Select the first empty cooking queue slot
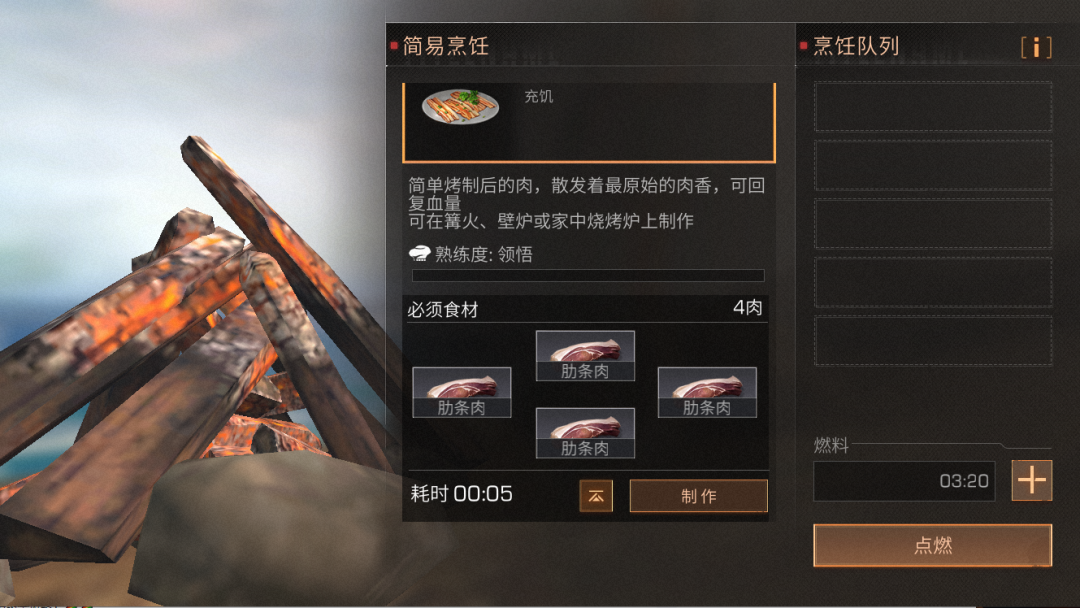 [933, 106]
